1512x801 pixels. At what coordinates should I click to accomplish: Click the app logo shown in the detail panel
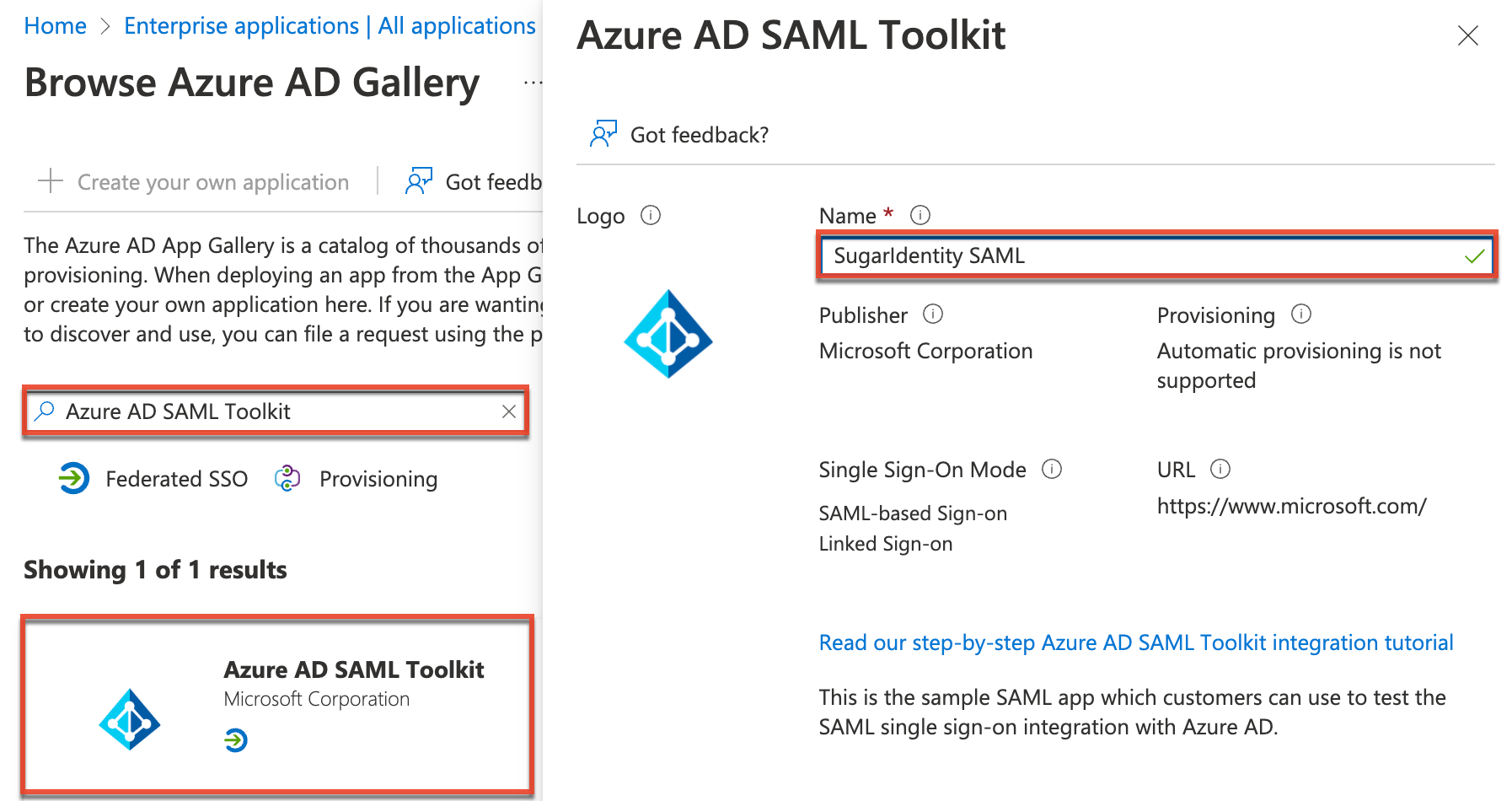coord(667,335)
